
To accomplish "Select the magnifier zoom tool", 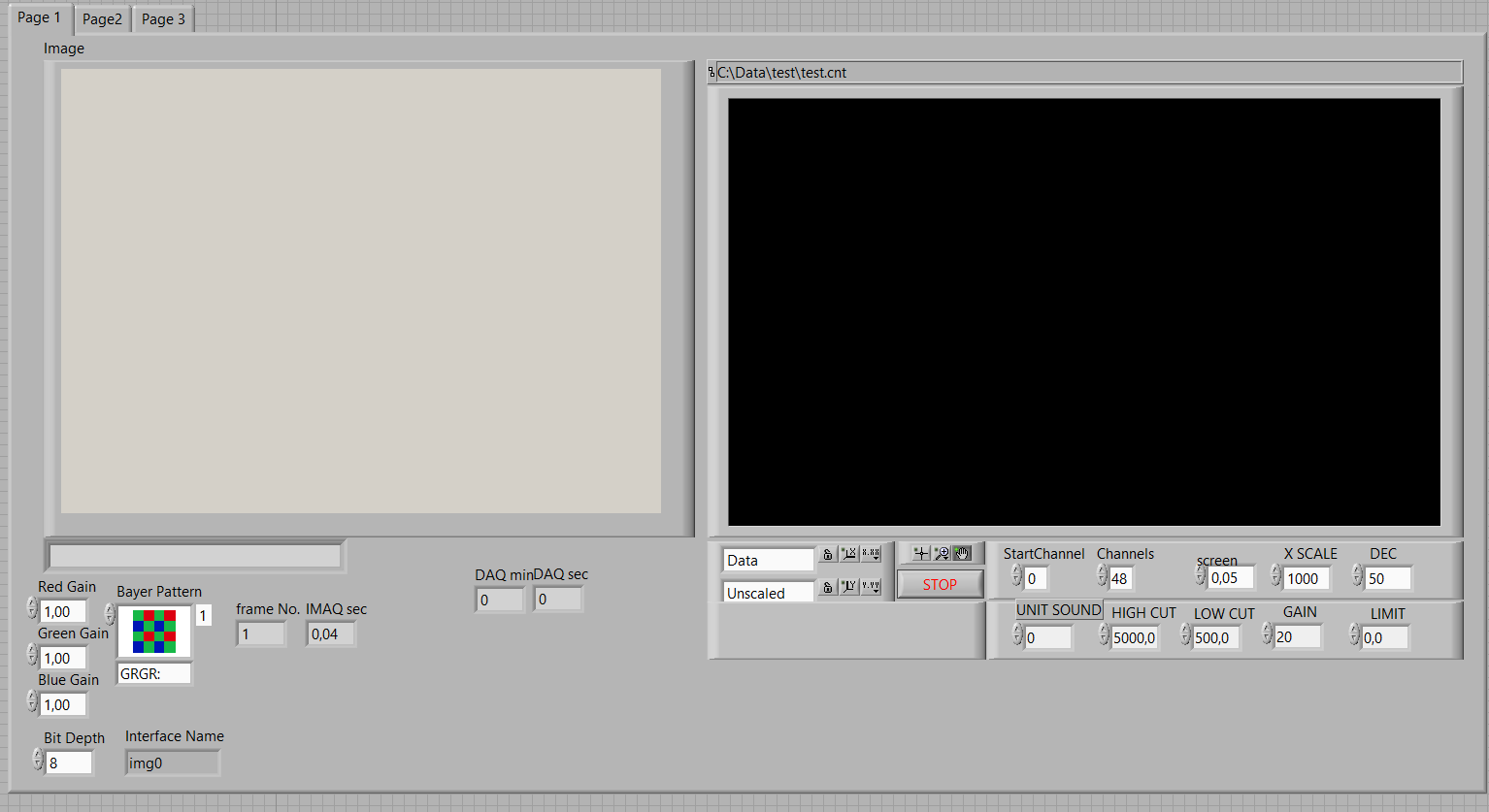I will (942, 553).
